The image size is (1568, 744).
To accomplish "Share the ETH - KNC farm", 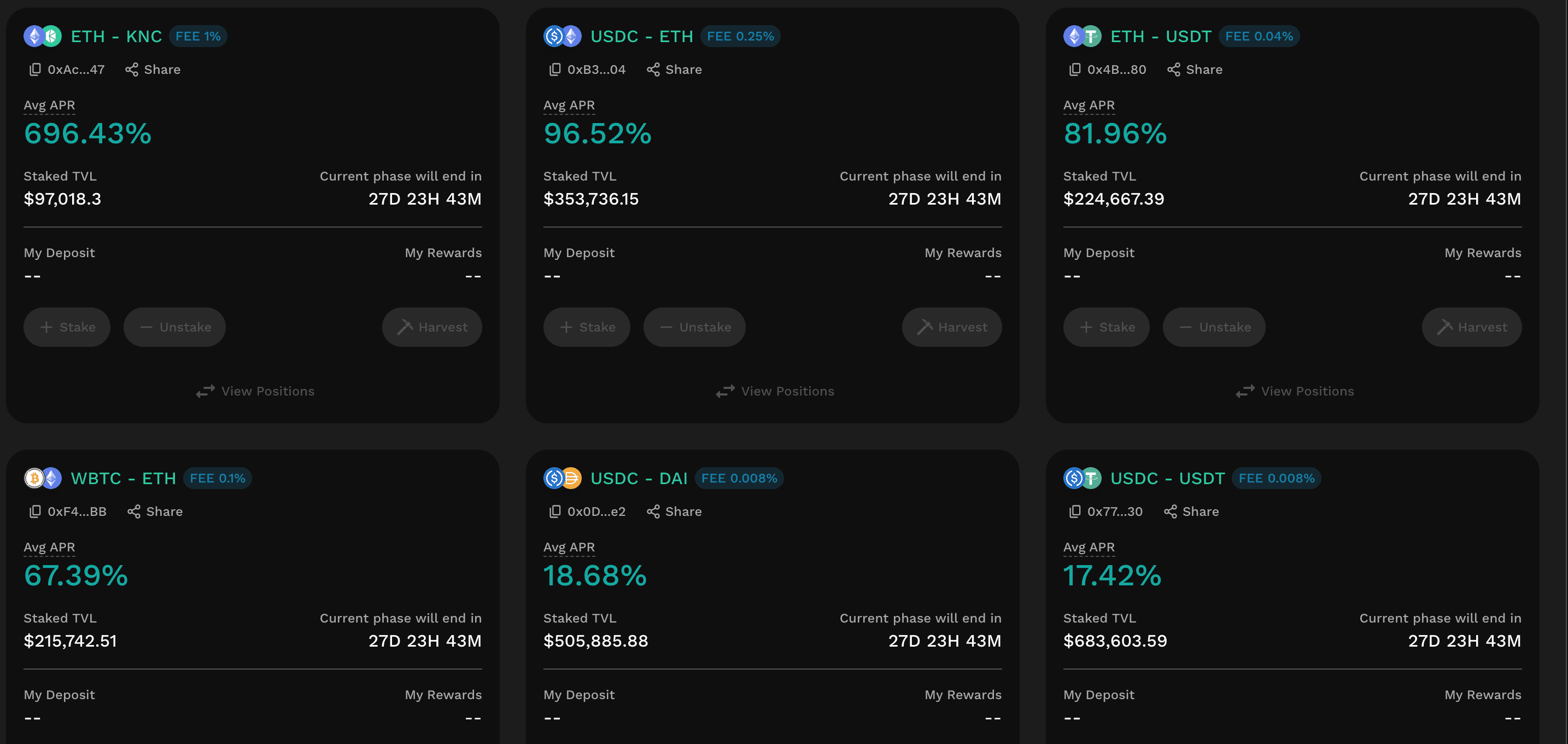I will click(153, 69).
